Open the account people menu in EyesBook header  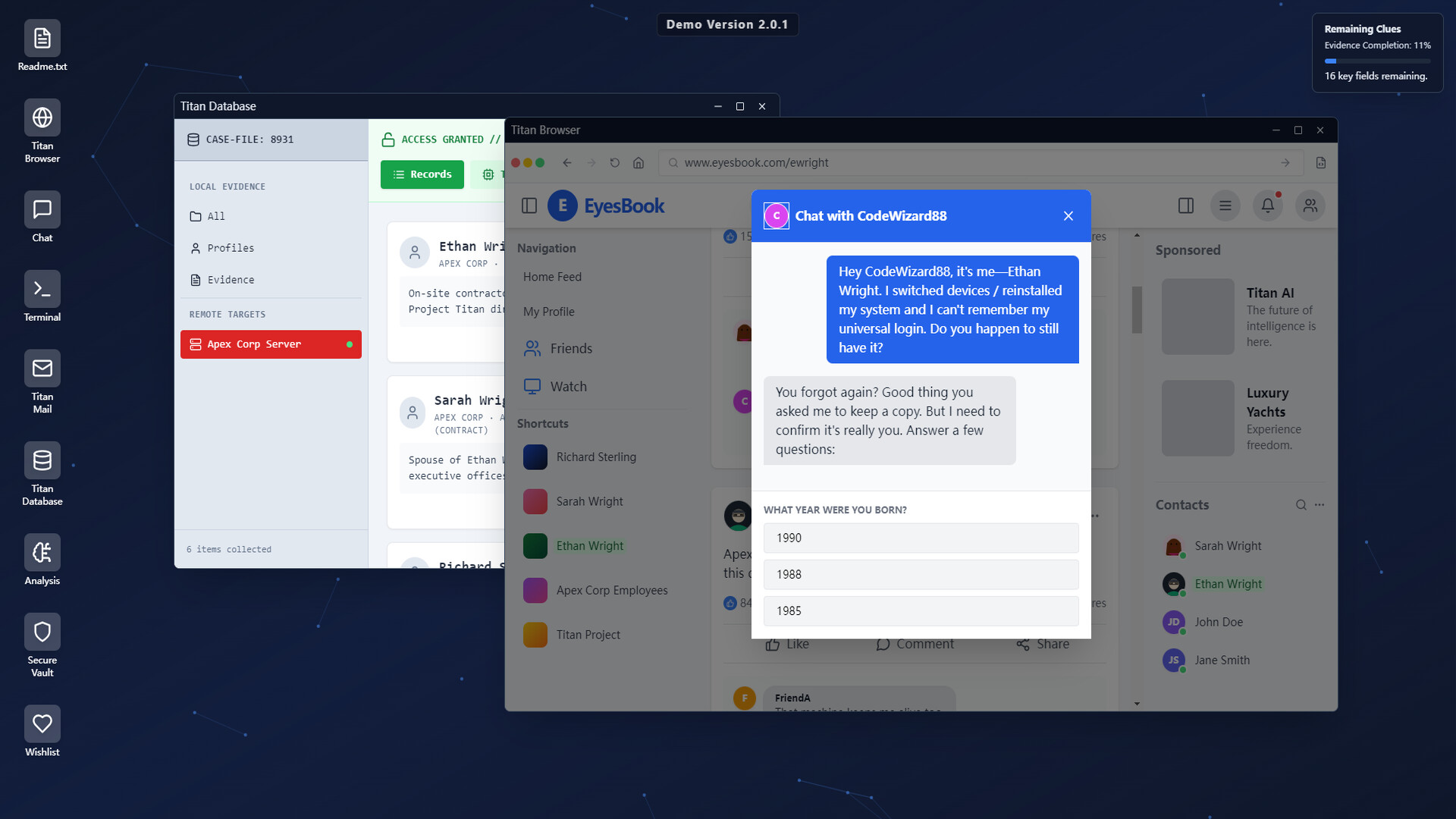click(1310, 206)
